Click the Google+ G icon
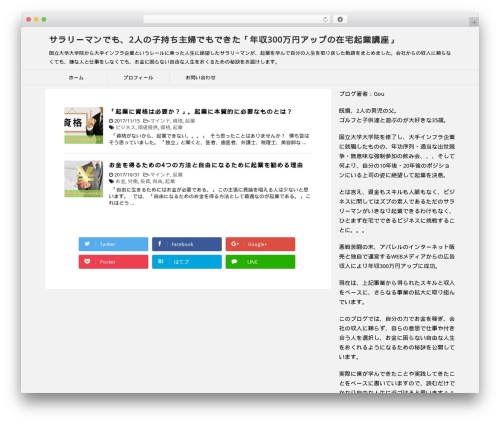Image resolution: width=500 pixels, height=423 pixels. click(235, 244)
